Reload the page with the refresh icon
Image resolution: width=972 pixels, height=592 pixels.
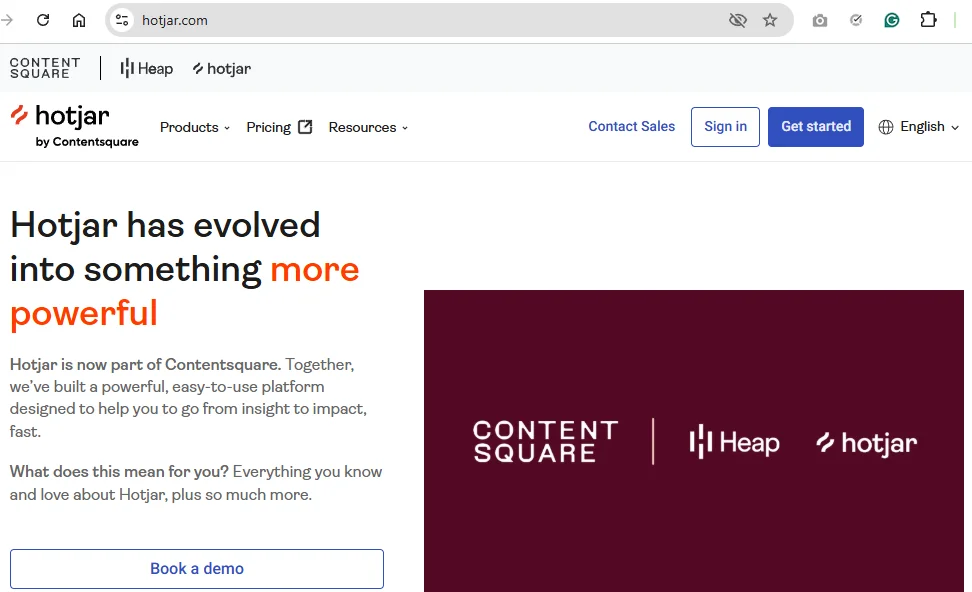[x=43, y=20]
